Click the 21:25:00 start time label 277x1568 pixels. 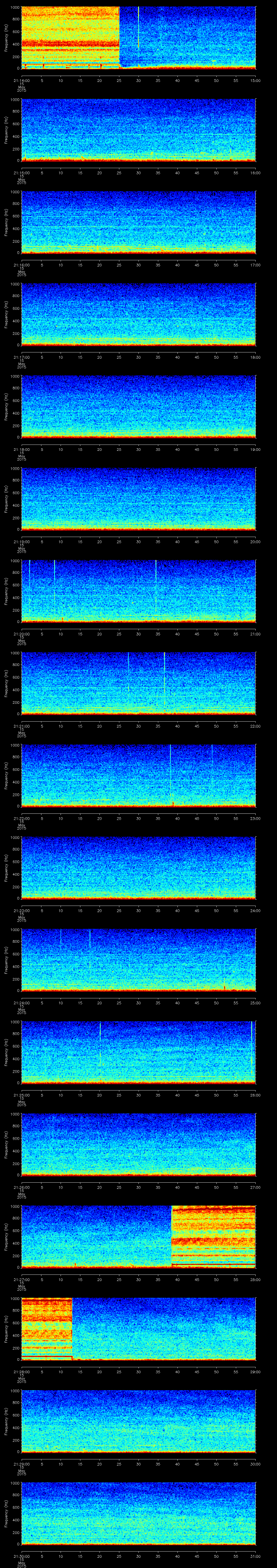coord(21,1095)
